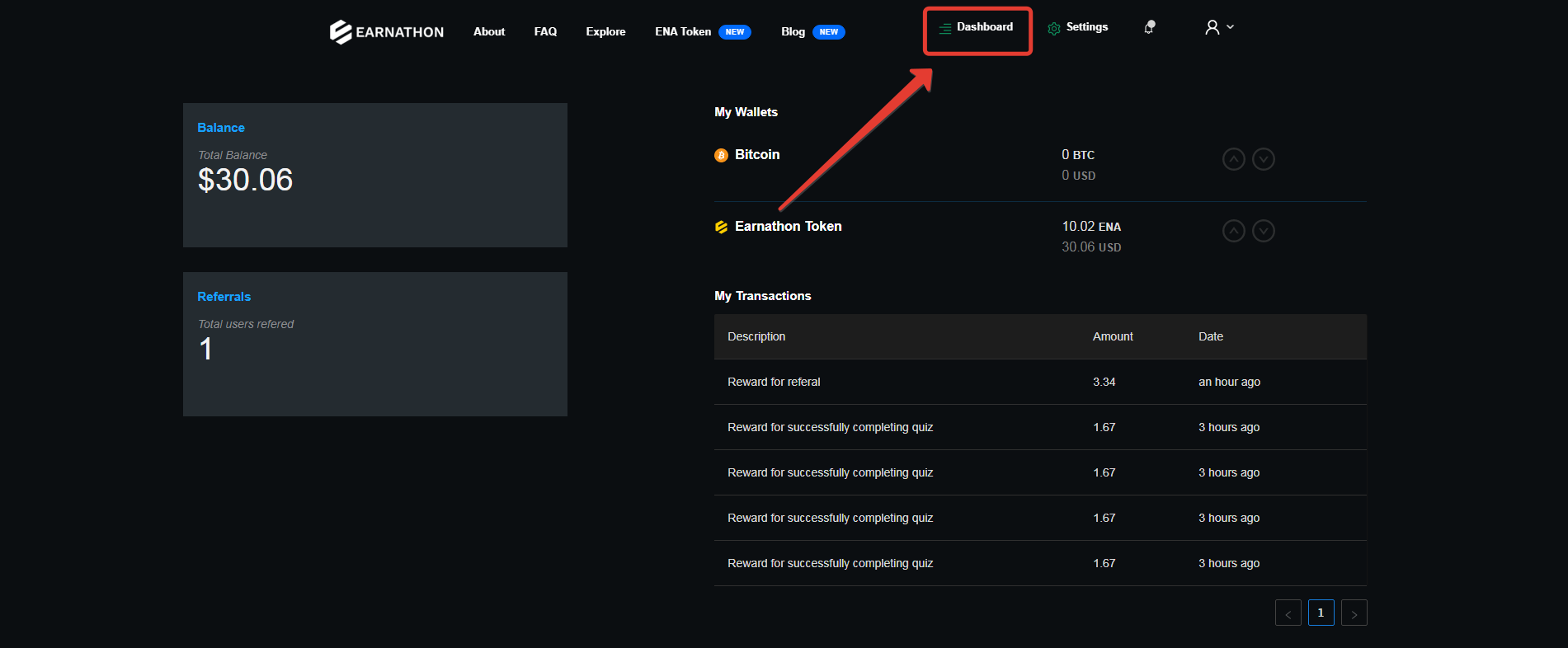Select page 1 in pagination
Screen dimensions: 1568x648
point(1321,613)
